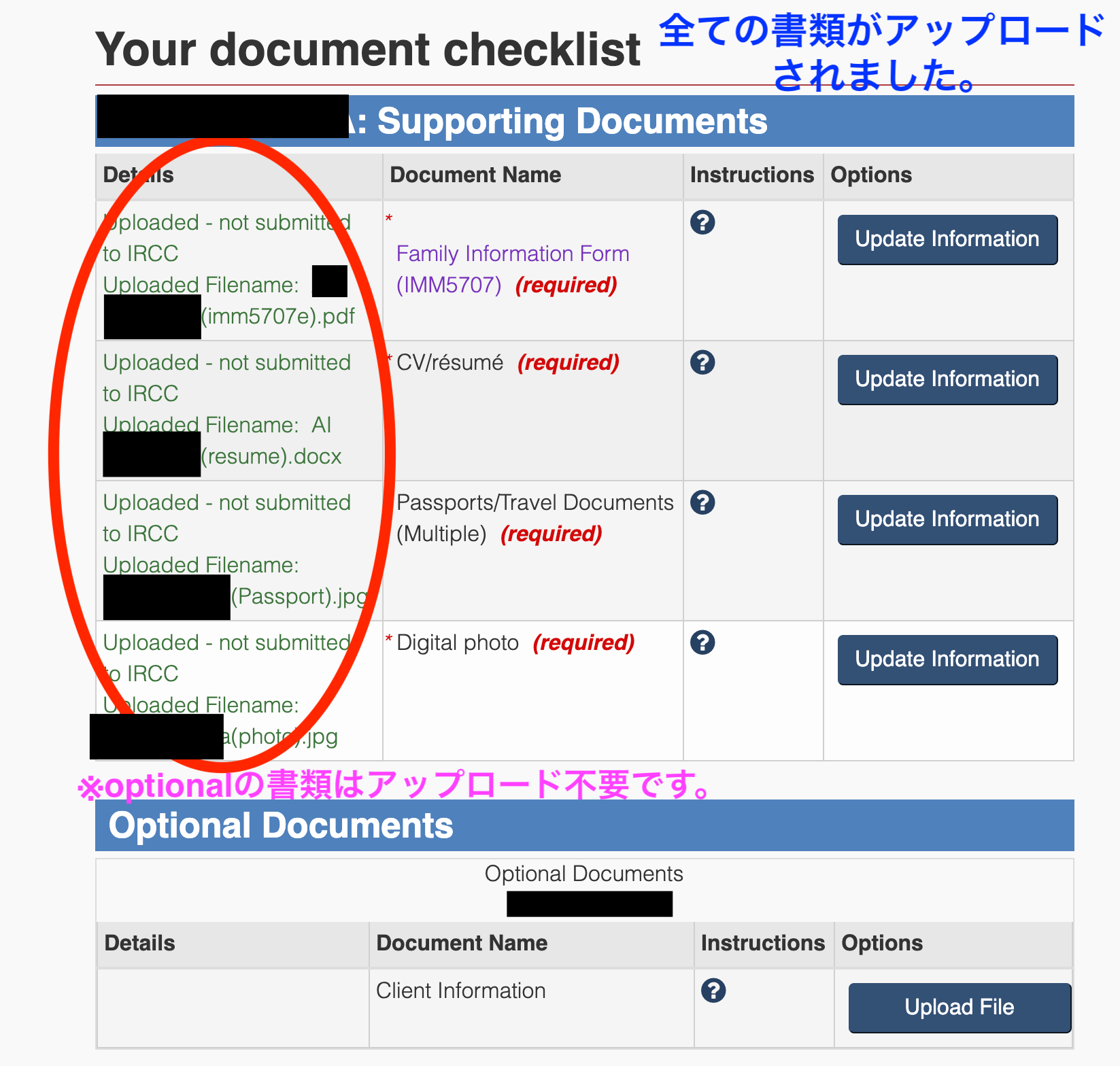Click Details header in Optional table
1120x1066 pixels.
tap(139, 943)
